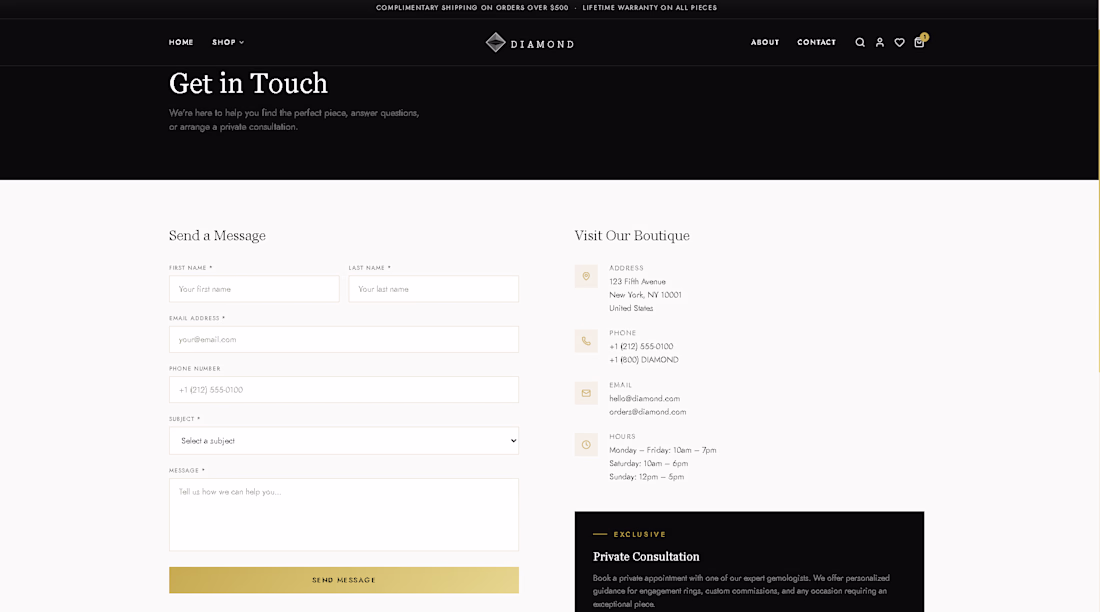
Task: Click the hello@diamond.com email address
Action: [644, 399]
